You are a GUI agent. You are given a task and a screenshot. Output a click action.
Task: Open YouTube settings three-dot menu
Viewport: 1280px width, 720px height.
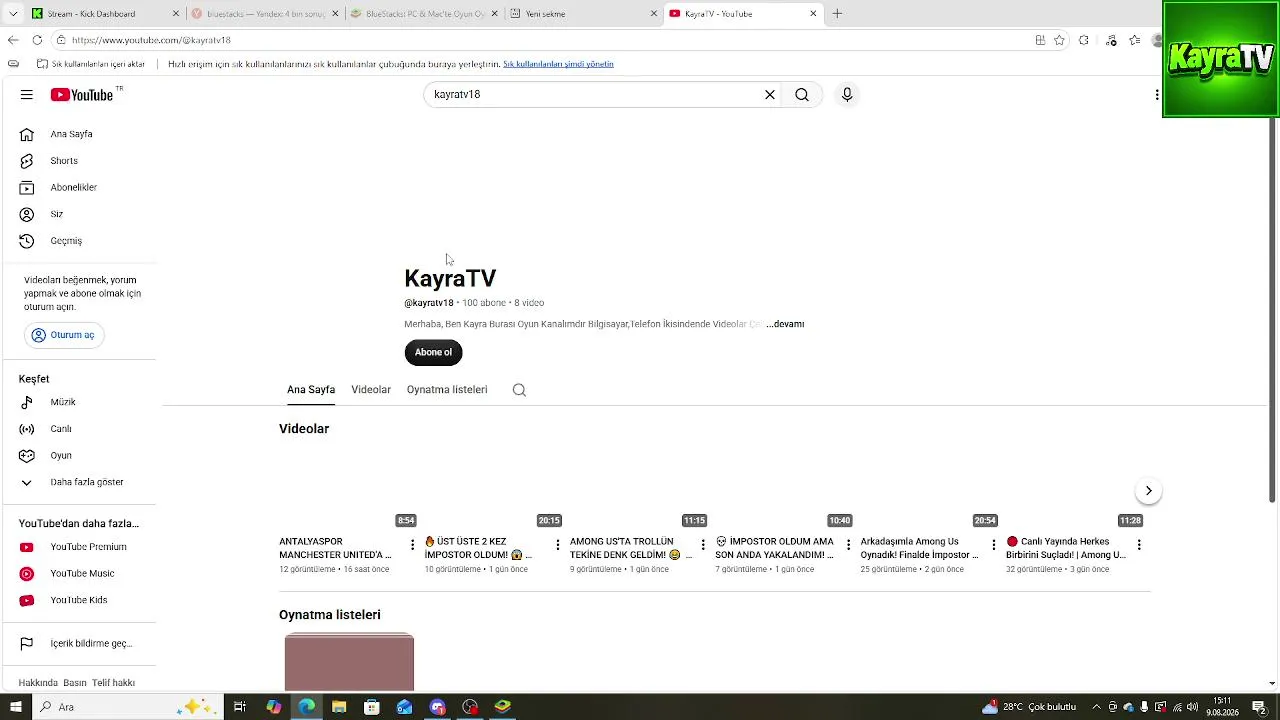pyautogui.click(x=1157, y=95)
